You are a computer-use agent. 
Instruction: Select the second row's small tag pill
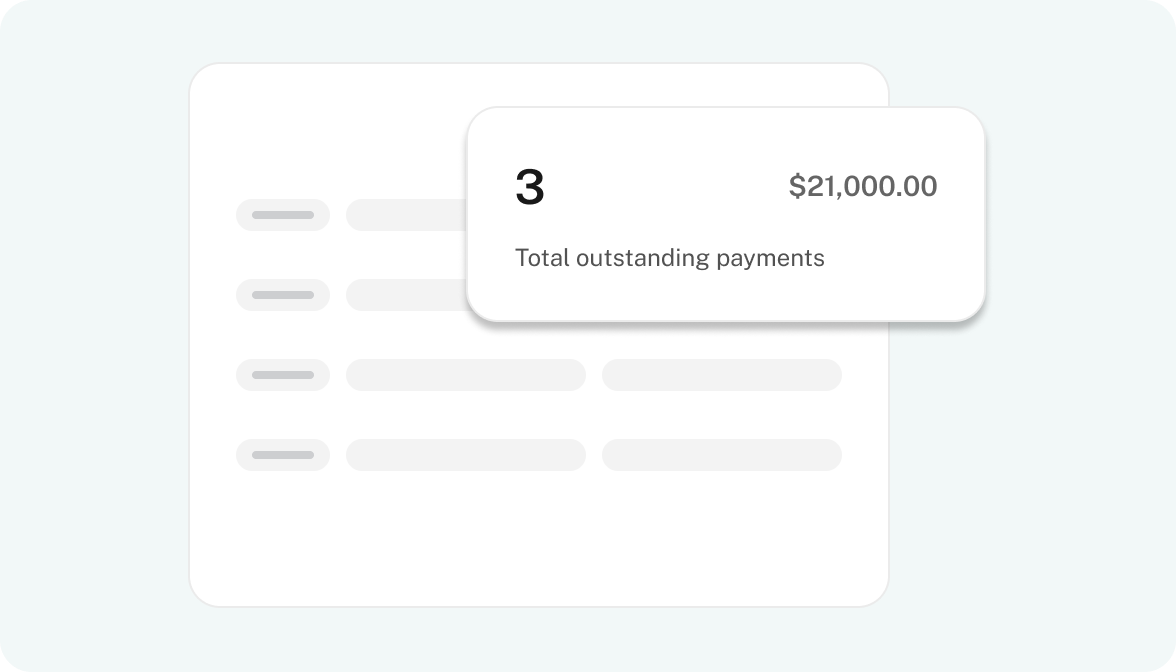tap(283, 295)
